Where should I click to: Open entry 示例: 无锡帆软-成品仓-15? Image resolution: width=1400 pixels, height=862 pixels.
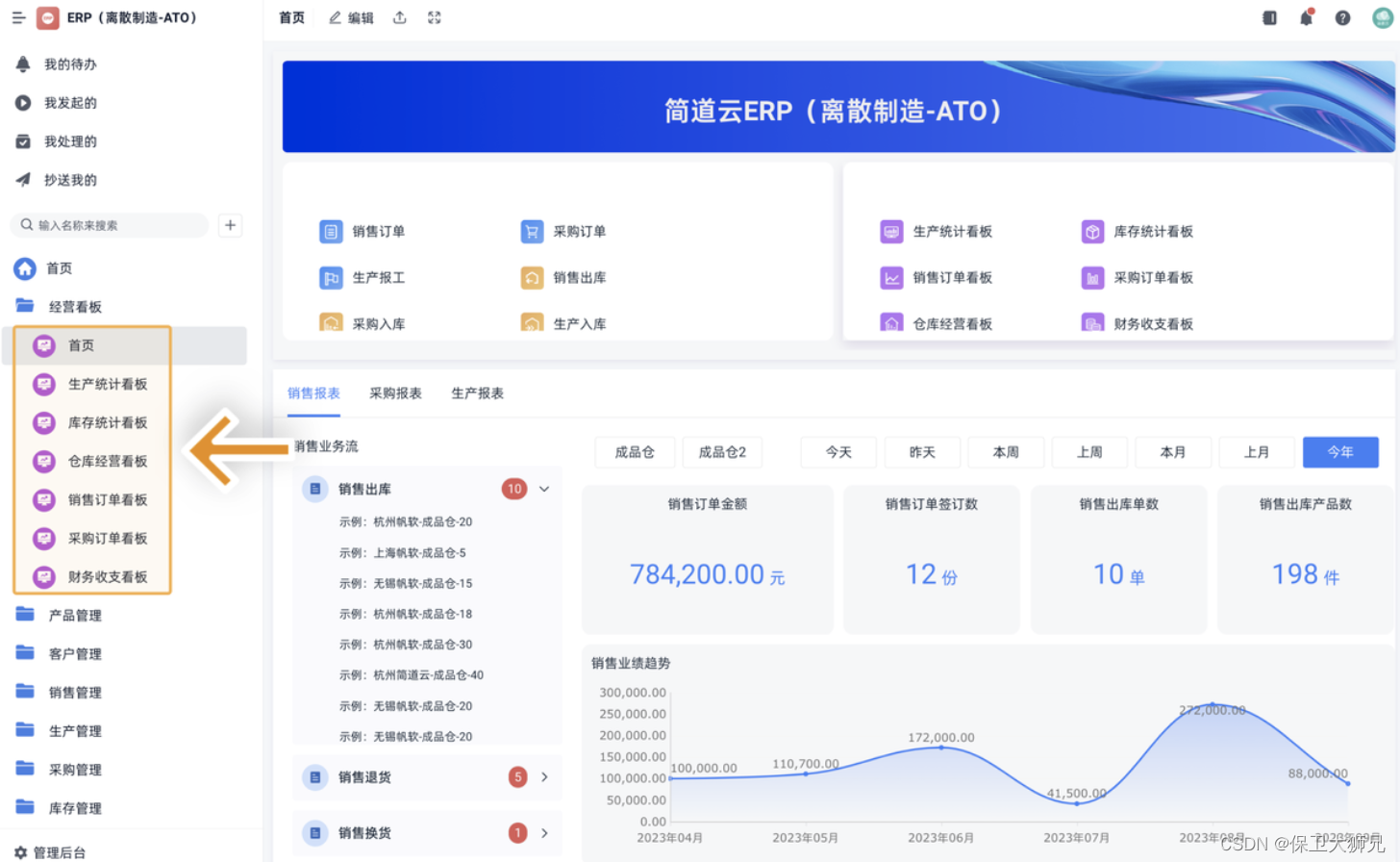click(x=405, y=584)
